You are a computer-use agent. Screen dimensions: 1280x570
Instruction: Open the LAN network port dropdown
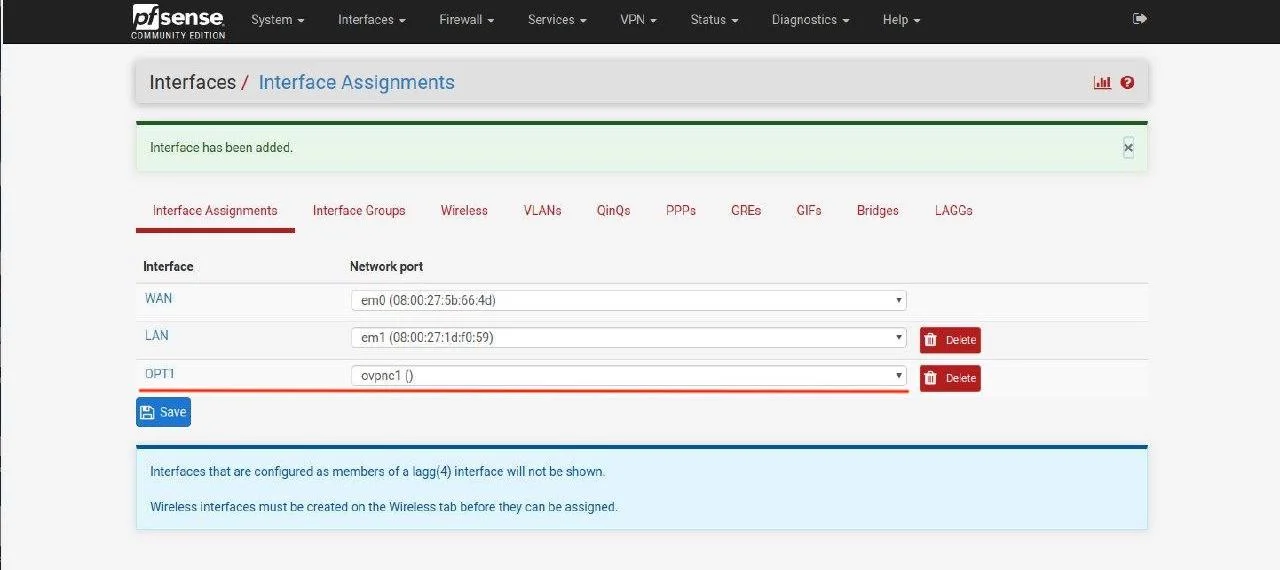coord(628,338)
